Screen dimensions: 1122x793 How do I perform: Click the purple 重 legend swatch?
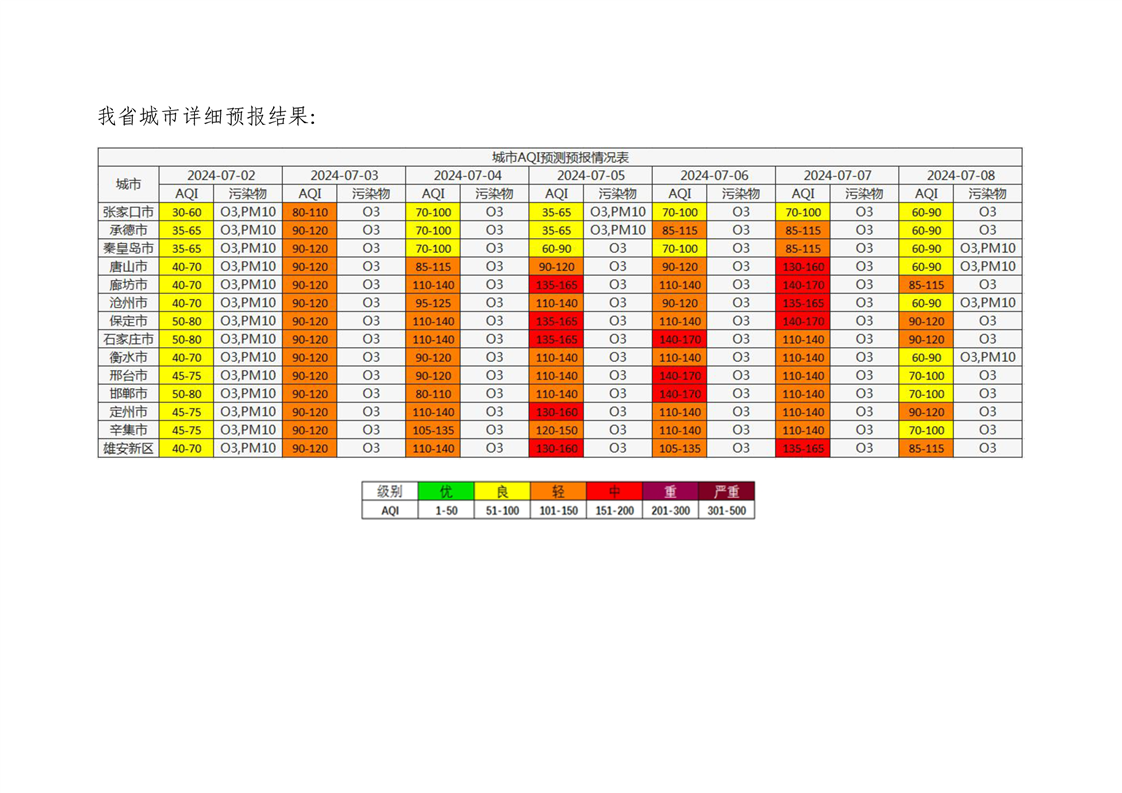tap(670, 491)
